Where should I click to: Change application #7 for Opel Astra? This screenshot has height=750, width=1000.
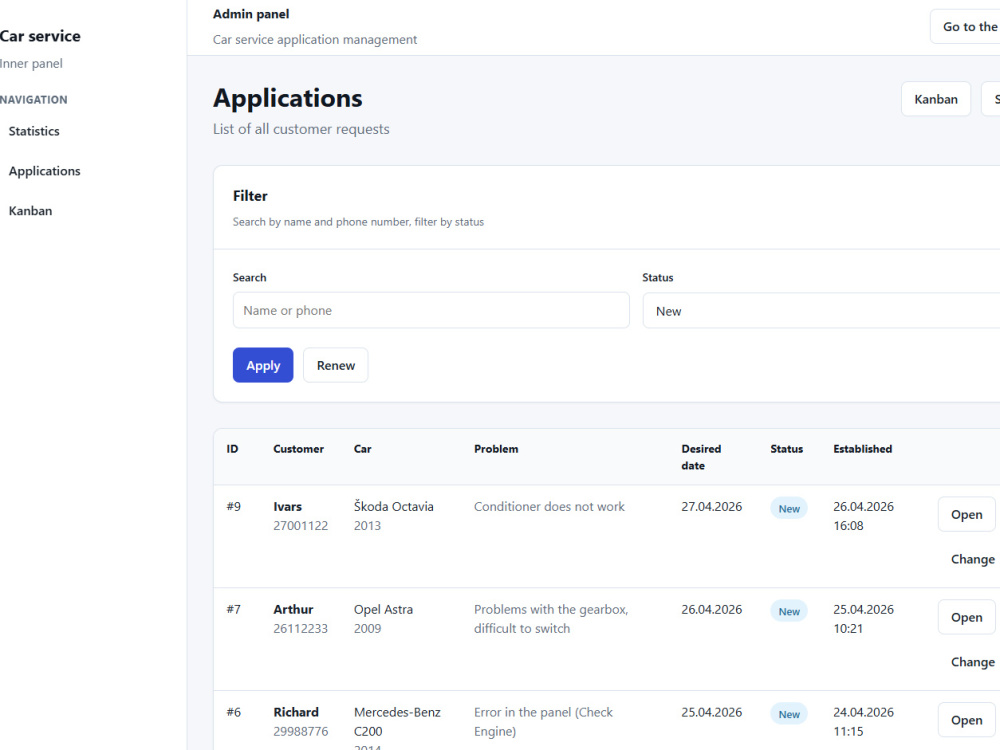click(x=973, y=661)
